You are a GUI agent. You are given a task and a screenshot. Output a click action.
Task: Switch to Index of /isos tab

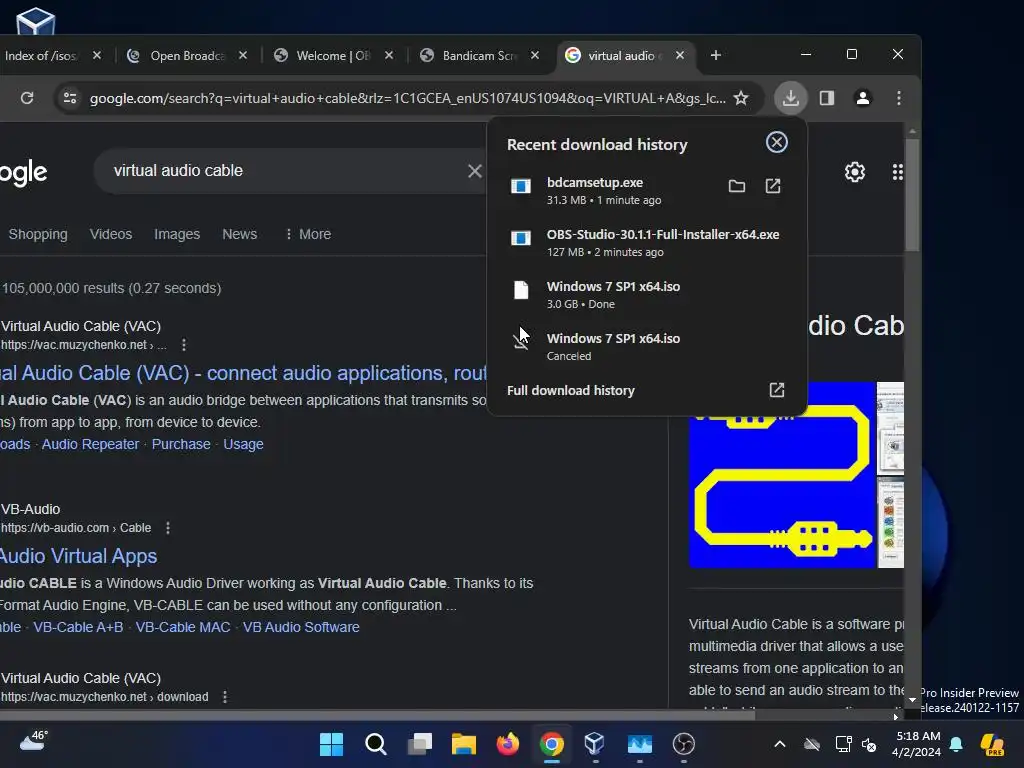click(x=40, y=56)
